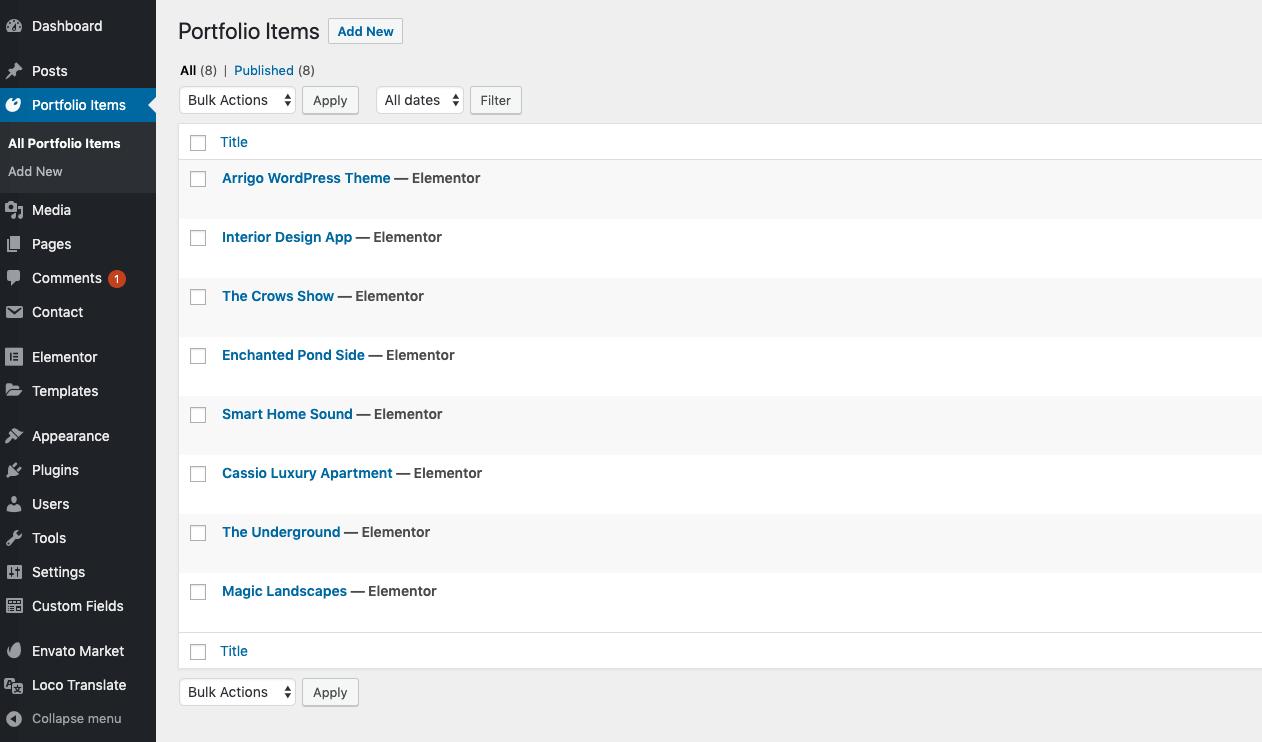Go to the Custom Fields menu
Screen dimensions: 1262x742
77,606
